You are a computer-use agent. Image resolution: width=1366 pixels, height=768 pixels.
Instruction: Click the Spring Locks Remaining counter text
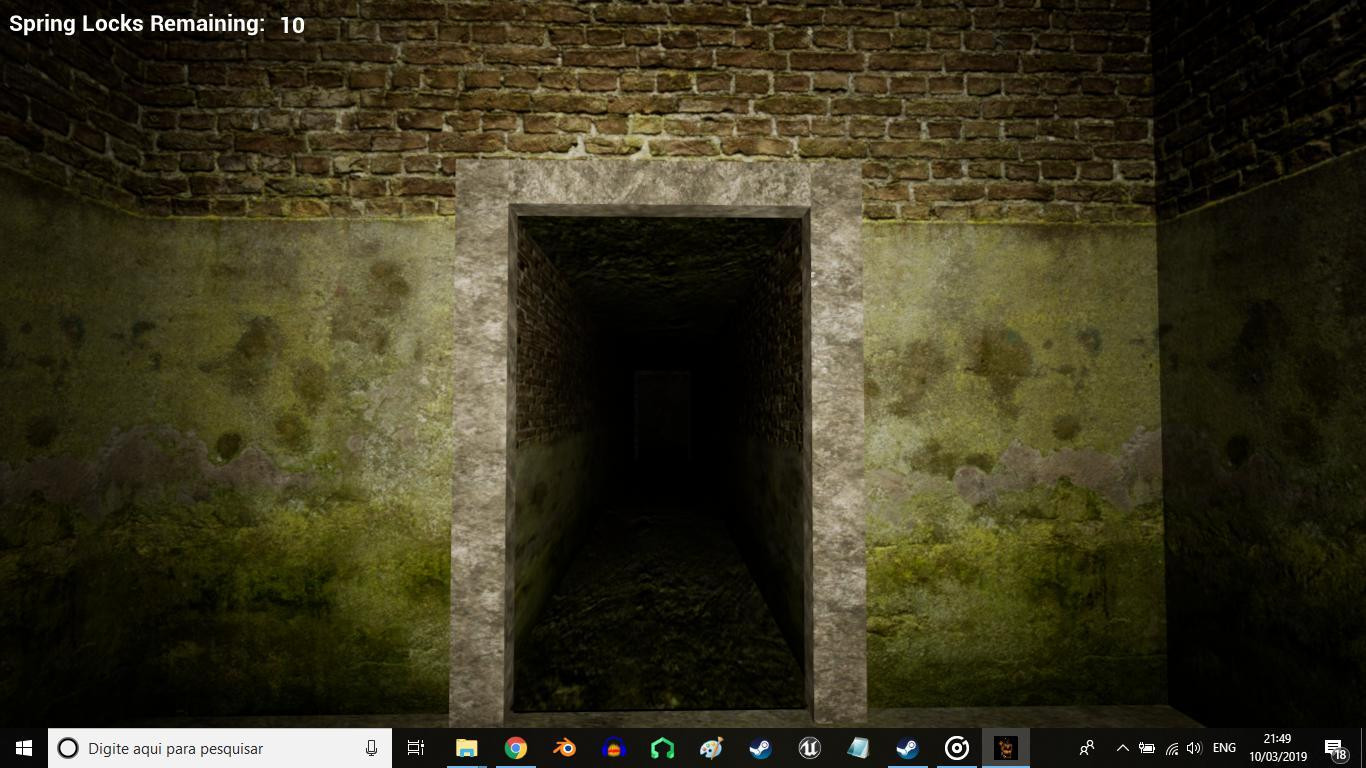point(157,24)
